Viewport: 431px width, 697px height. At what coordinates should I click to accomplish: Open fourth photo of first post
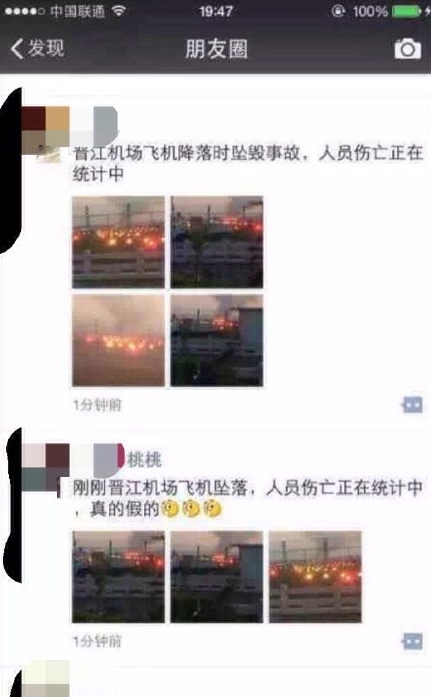[x=217, y=340]
